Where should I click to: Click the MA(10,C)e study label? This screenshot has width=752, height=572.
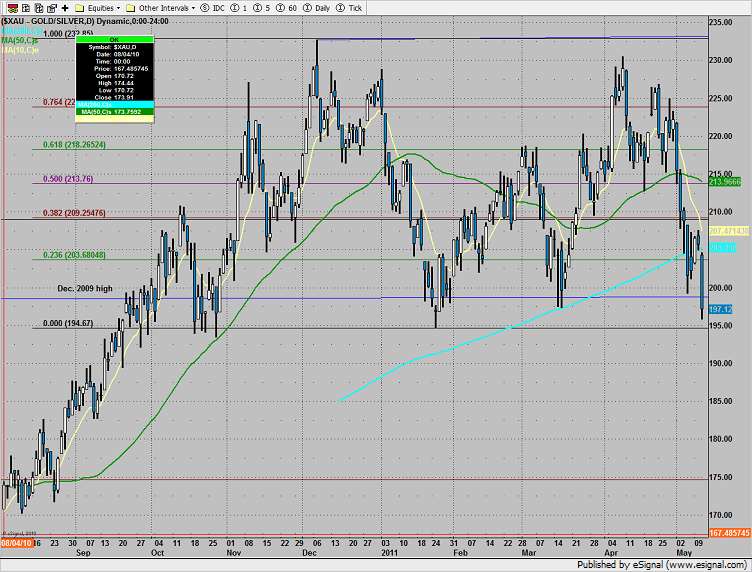pyautogui.click(x=20, y=50)
